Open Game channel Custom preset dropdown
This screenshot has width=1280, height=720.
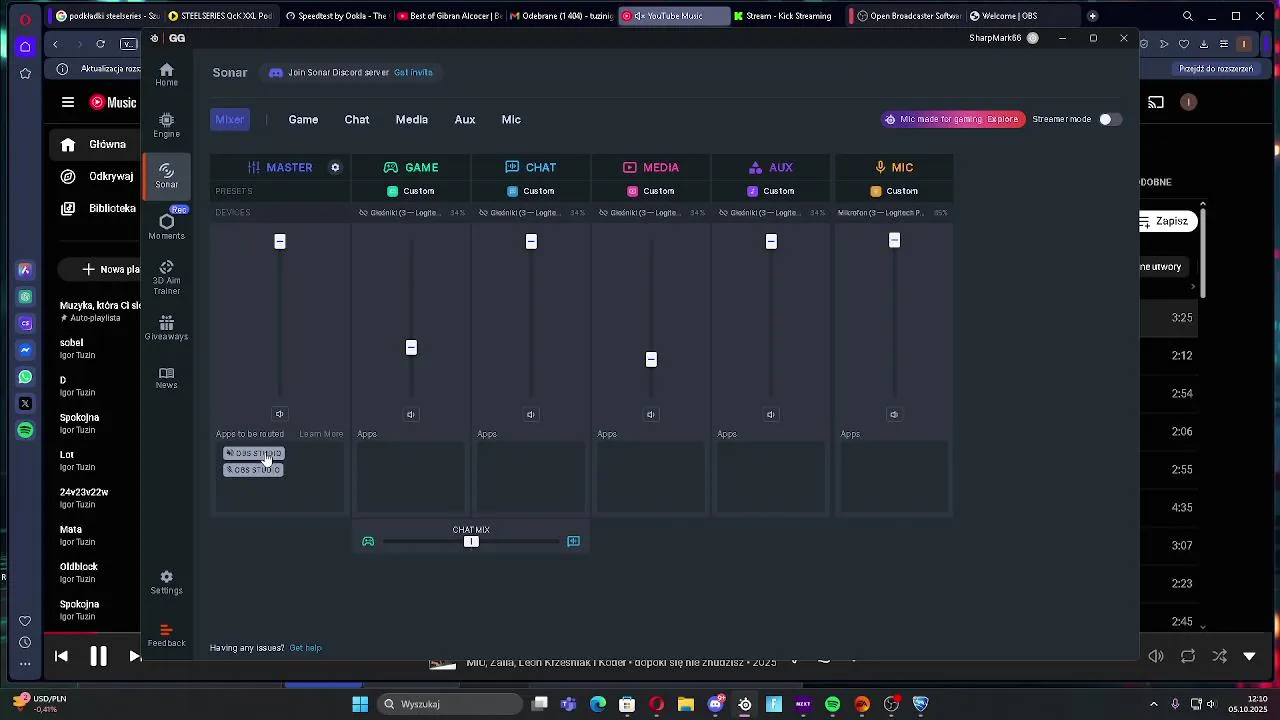(411, 191)
